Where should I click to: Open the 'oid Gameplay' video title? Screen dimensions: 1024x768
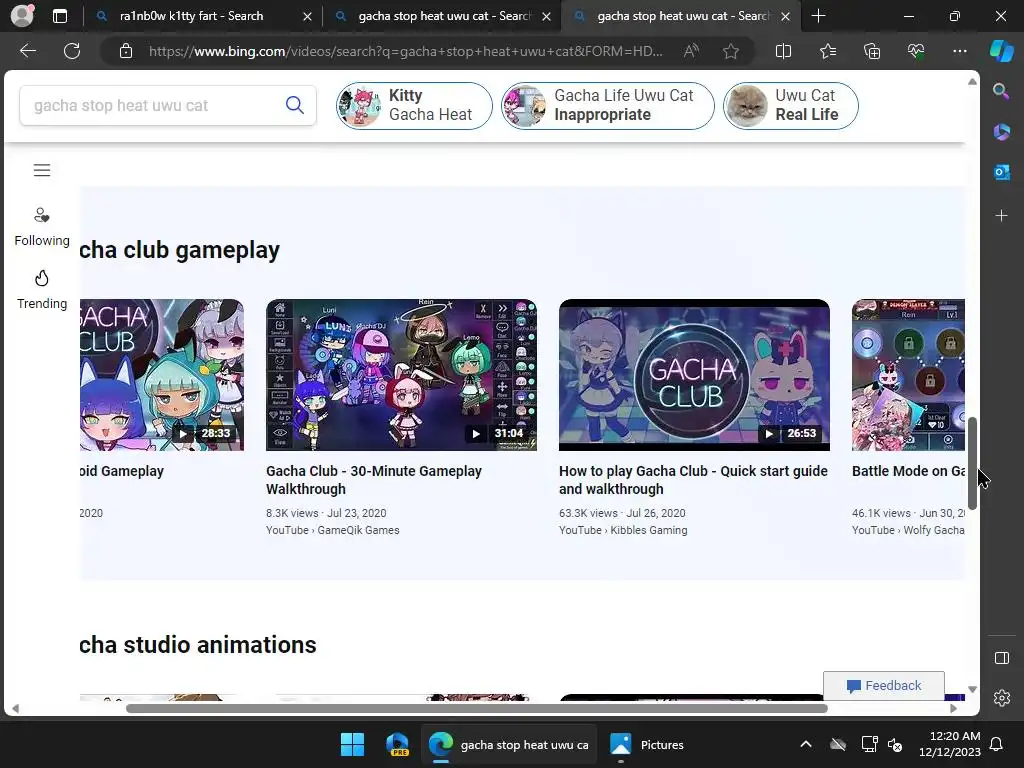(x=121, y=471)
